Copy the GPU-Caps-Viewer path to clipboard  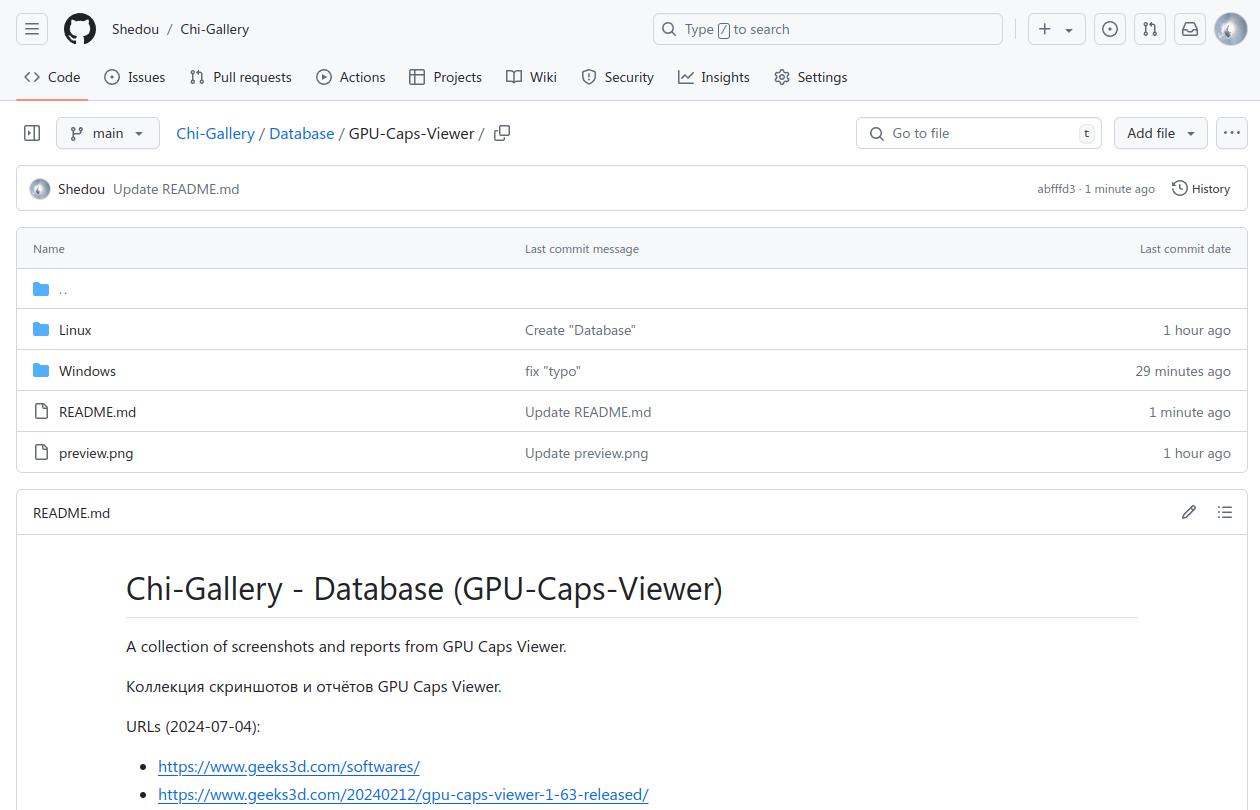(502, 133)
